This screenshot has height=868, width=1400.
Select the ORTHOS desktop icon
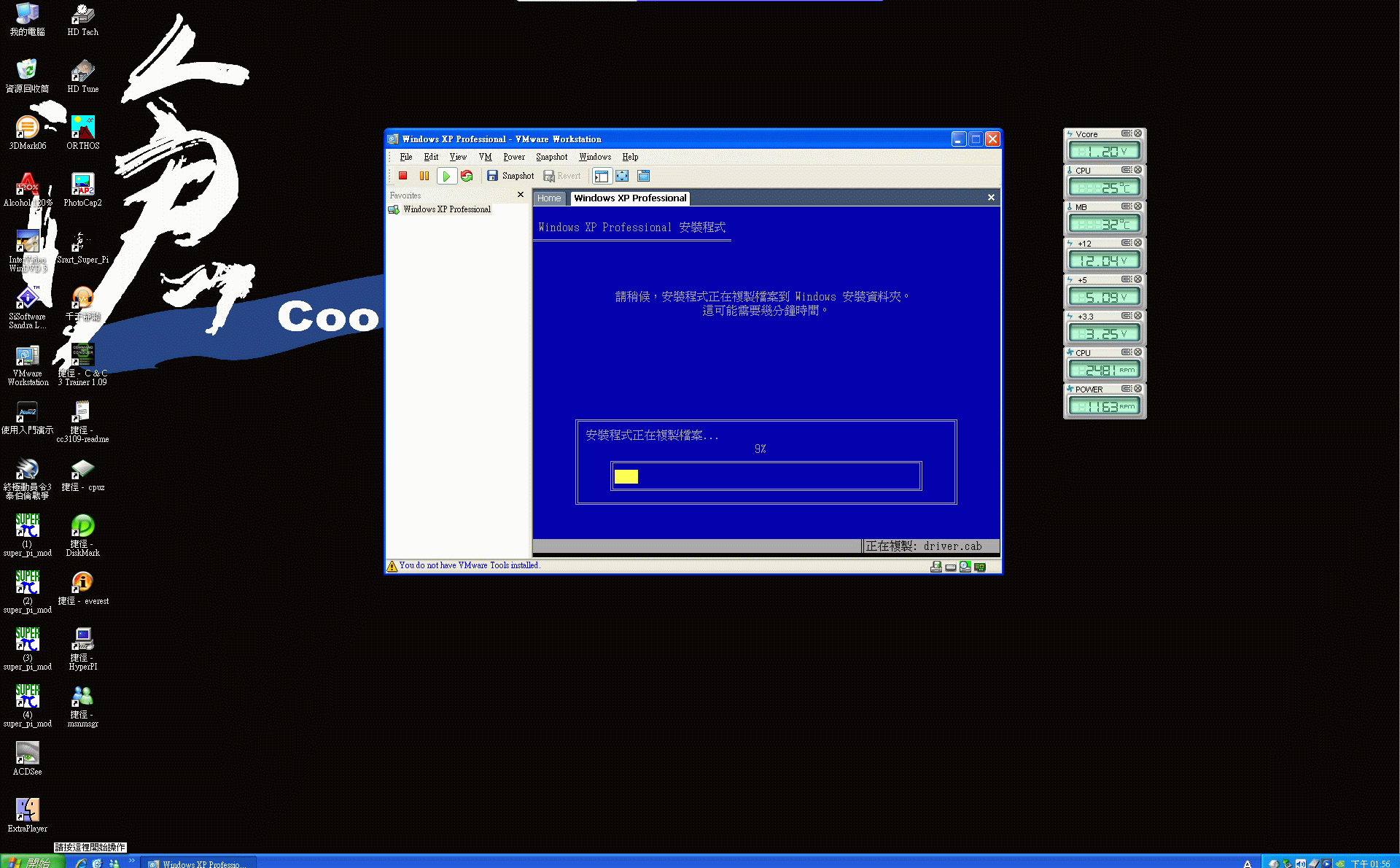pos(82,133)
